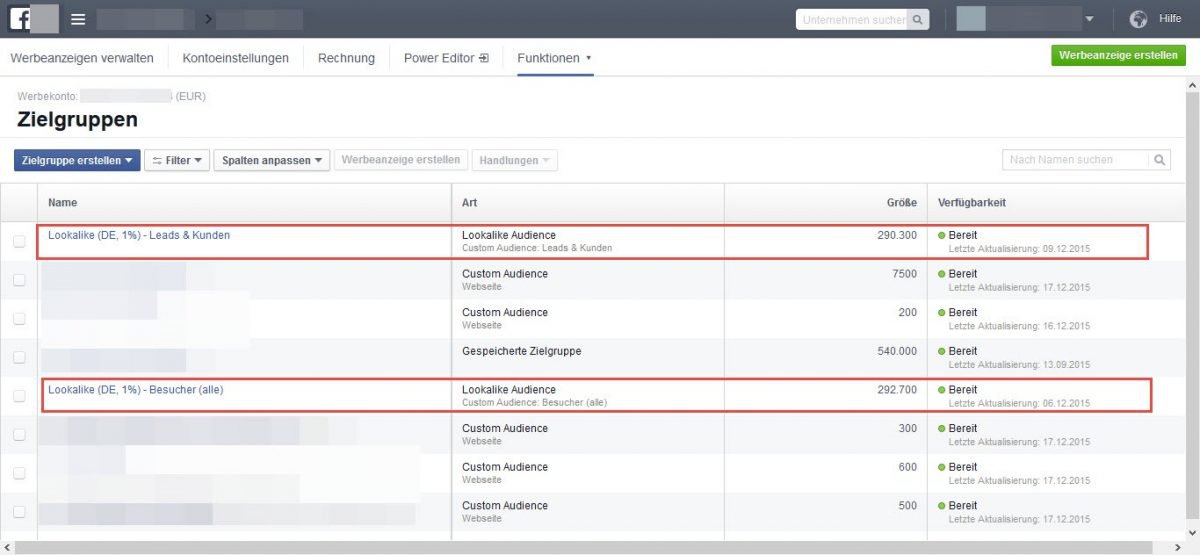Click the Filter sliders icon

[157, 161]
